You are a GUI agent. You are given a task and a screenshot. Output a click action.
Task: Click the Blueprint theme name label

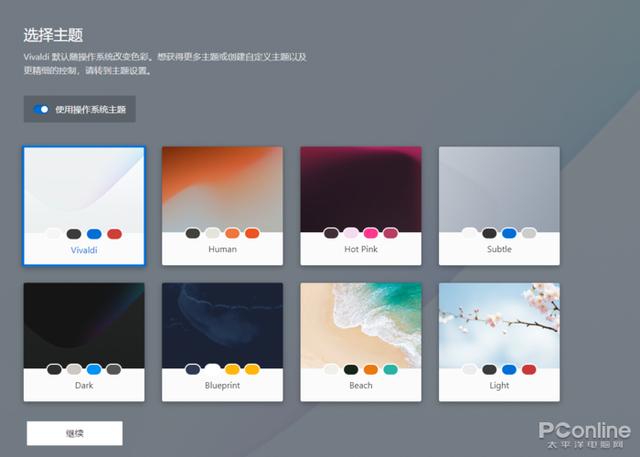pyautogui.click(x=222, y=385)
